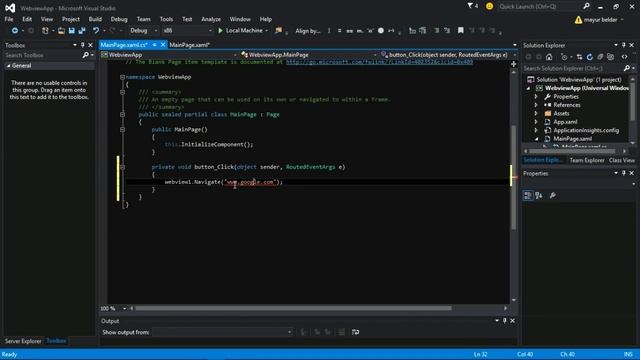
Task: Click Collapse All icon in Solution Explorer
Action: click(x=600, y=57)
